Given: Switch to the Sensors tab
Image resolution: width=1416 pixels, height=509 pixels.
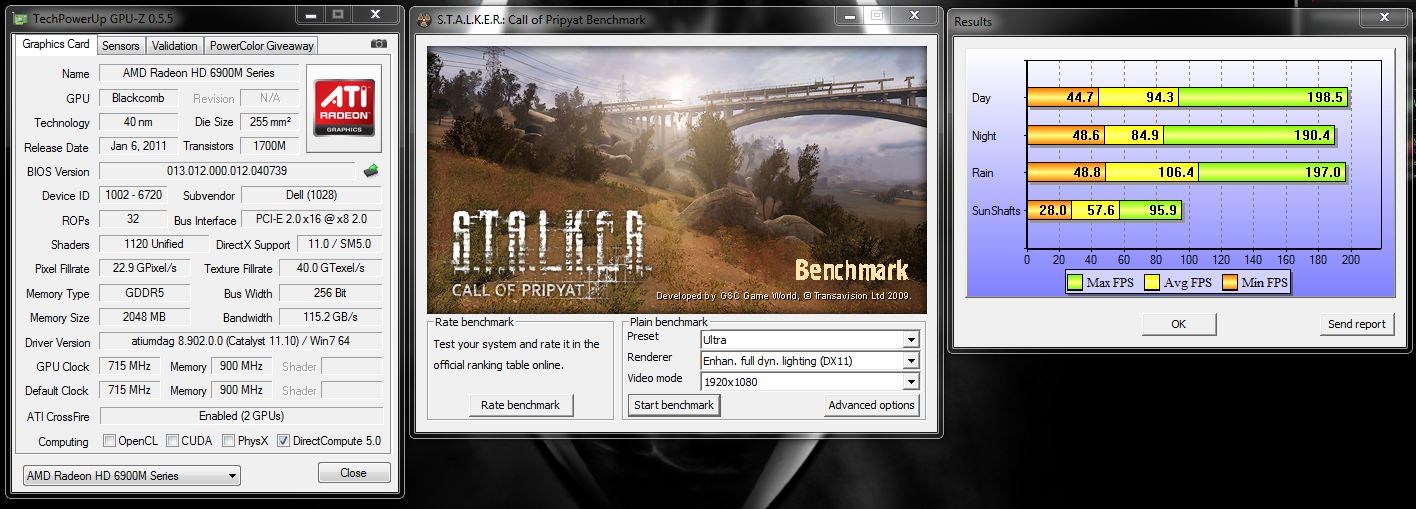Looking at the screenshot, I should pyautogui.click(x=121, y=46).
